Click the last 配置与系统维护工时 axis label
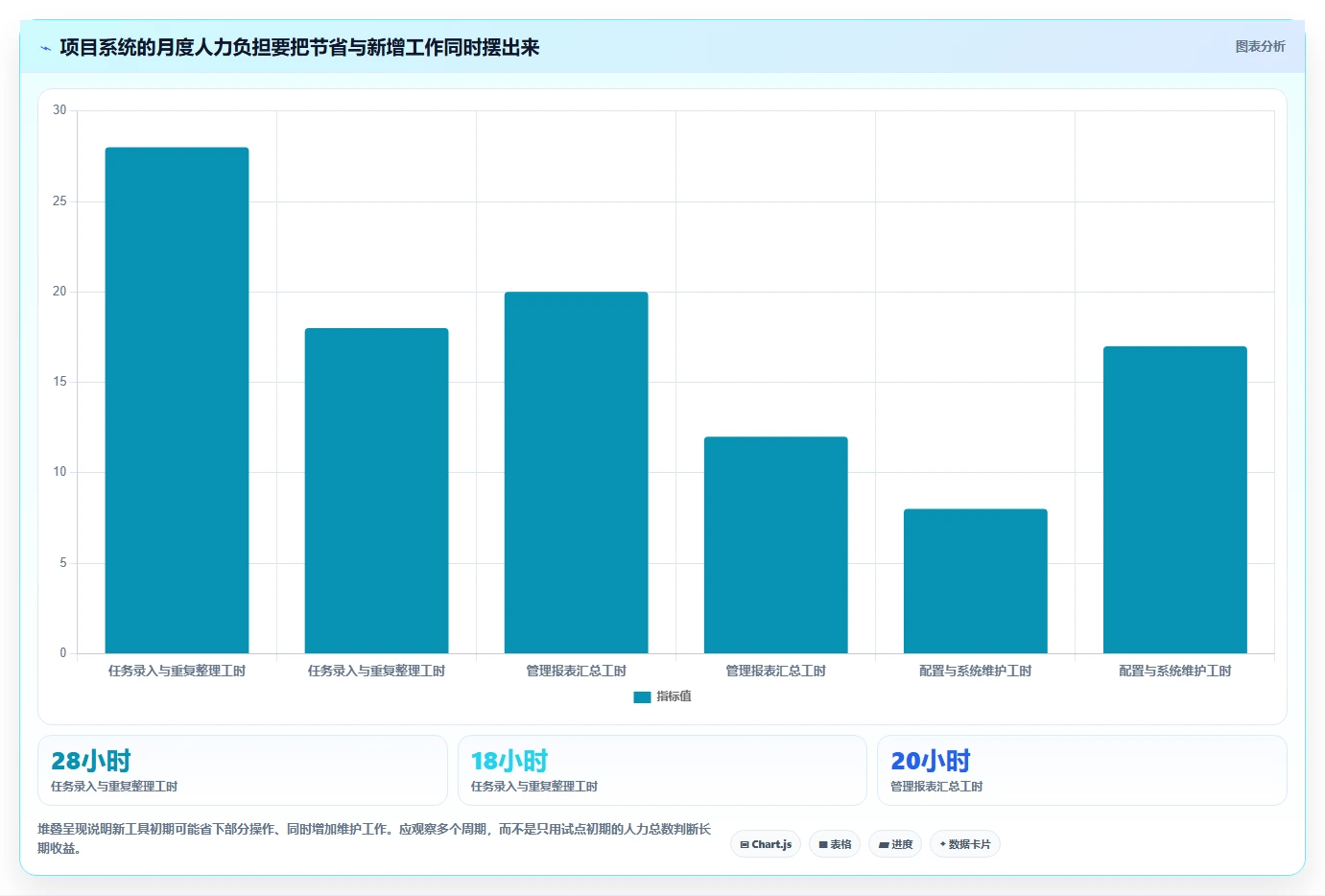Image resolution: width=1325 pixels, height=896 pixels. pos(1174,671)
